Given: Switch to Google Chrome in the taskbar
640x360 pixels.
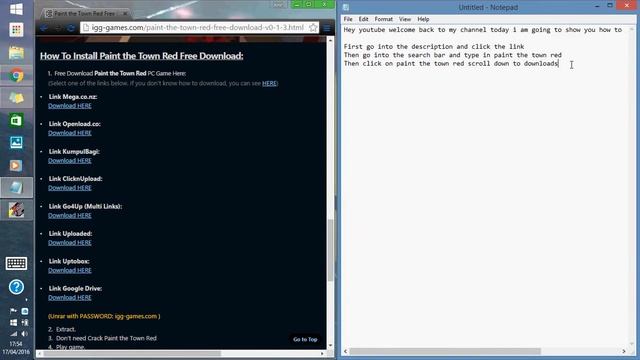Looking at the screenshot, I should (16, 76).
